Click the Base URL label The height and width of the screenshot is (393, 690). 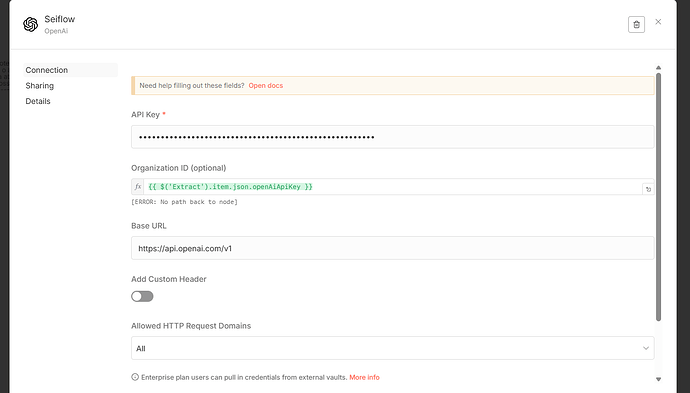click(149, 226)
